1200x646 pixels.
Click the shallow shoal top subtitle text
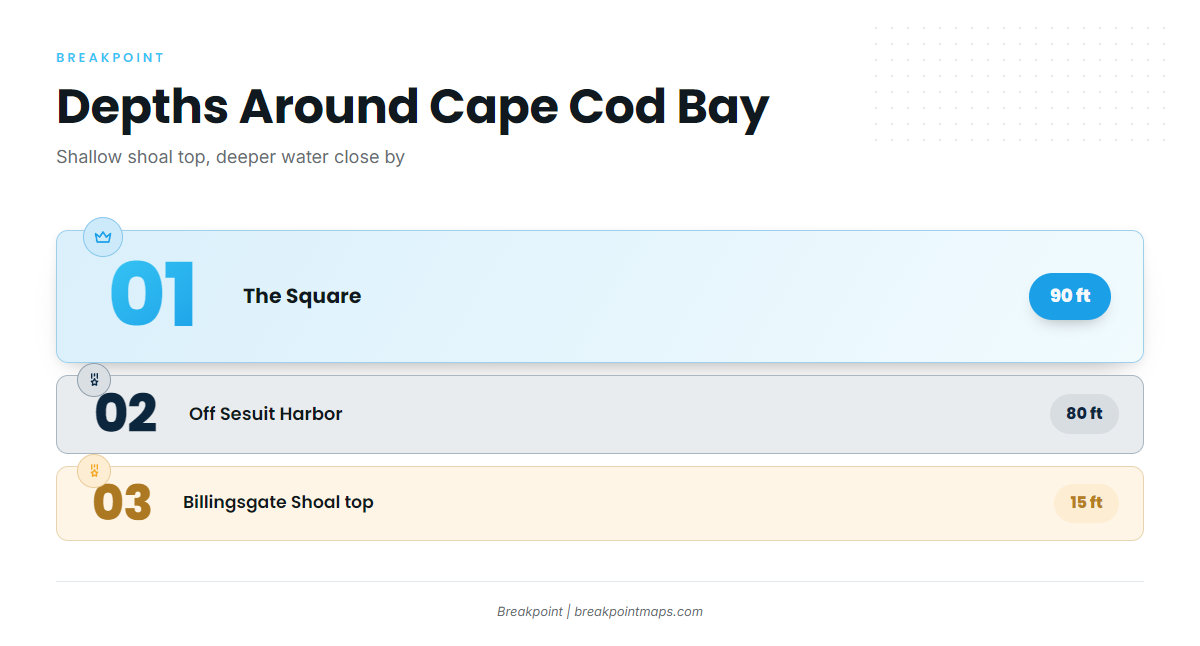pos(230,157)
